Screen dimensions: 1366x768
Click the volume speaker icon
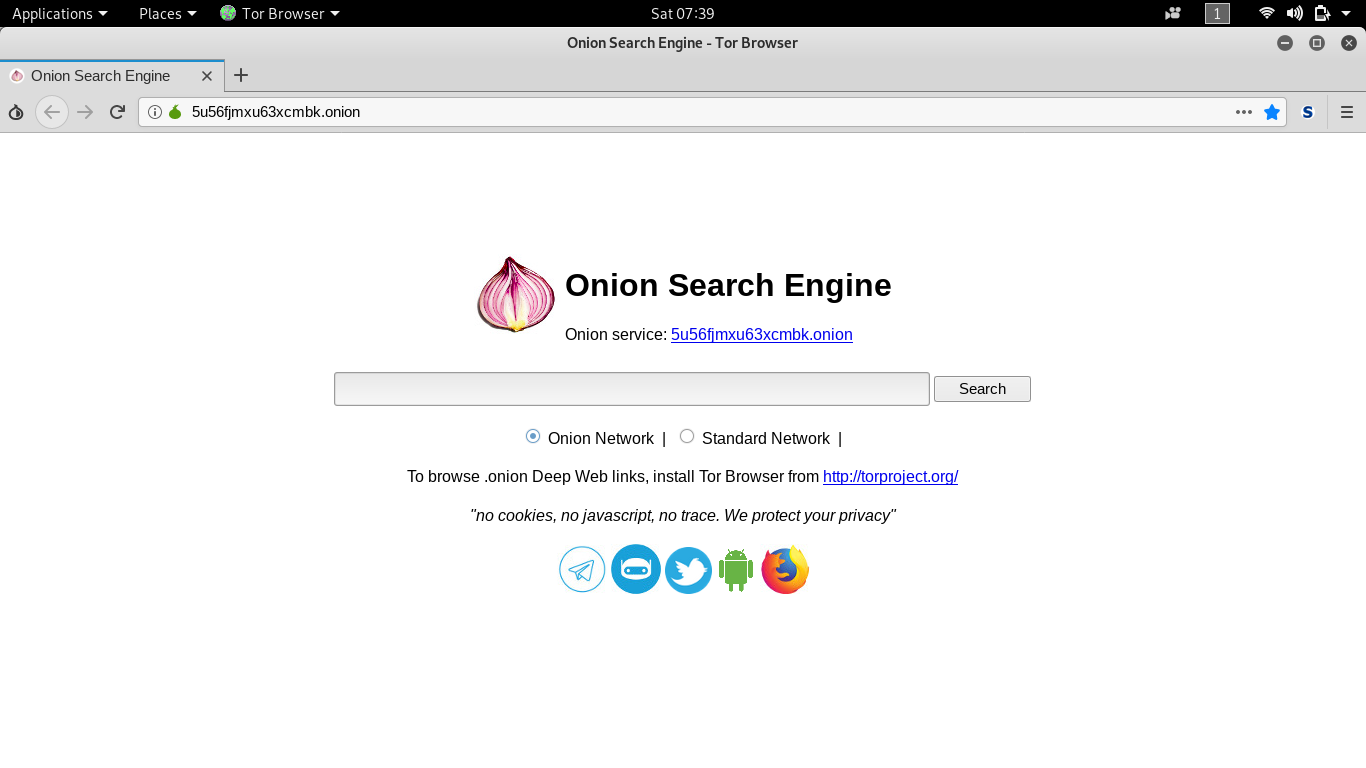click(x=1294, y=13)
